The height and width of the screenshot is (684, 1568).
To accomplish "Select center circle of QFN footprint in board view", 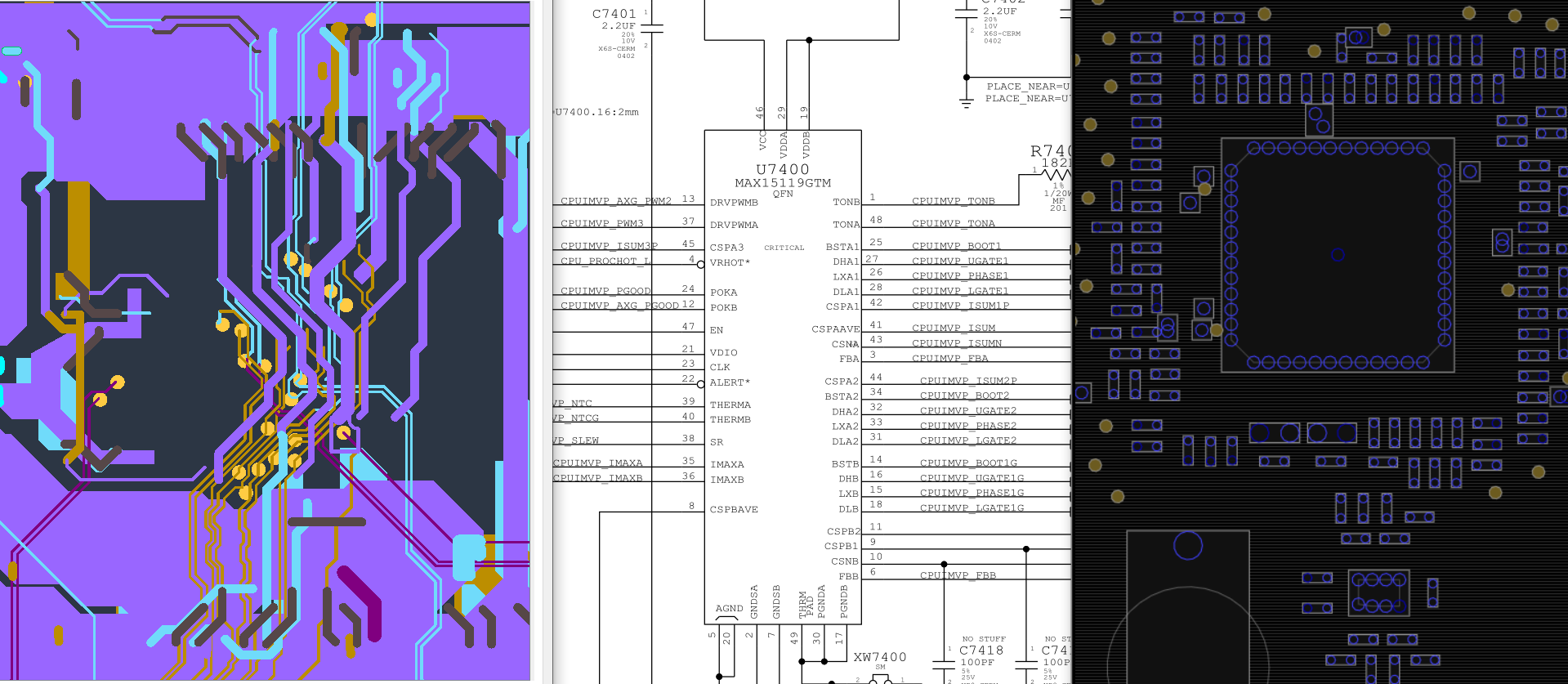I will tap(1338, 255).
